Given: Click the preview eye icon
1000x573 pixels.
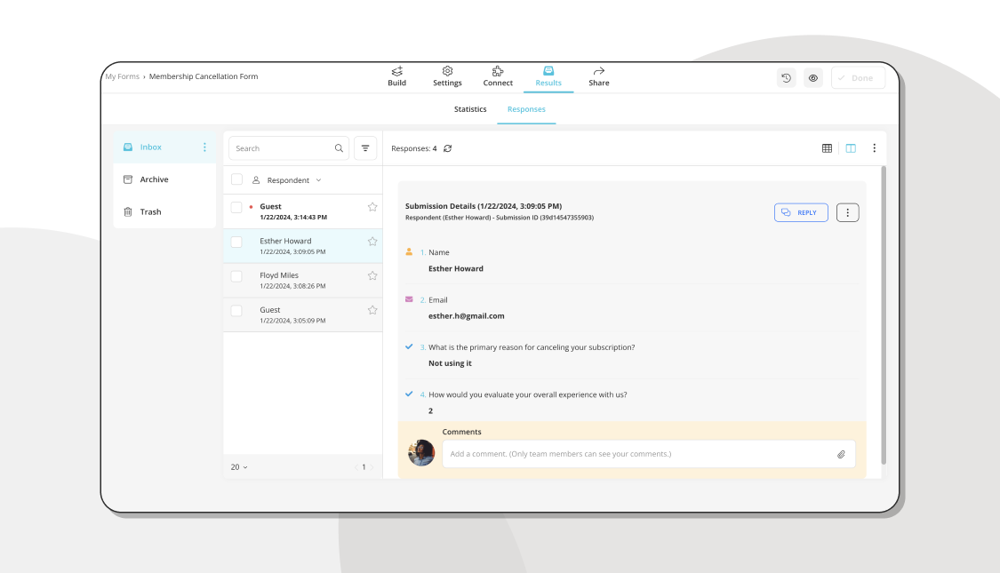Looking at the screenshot, I should click(x=813, y=78).
